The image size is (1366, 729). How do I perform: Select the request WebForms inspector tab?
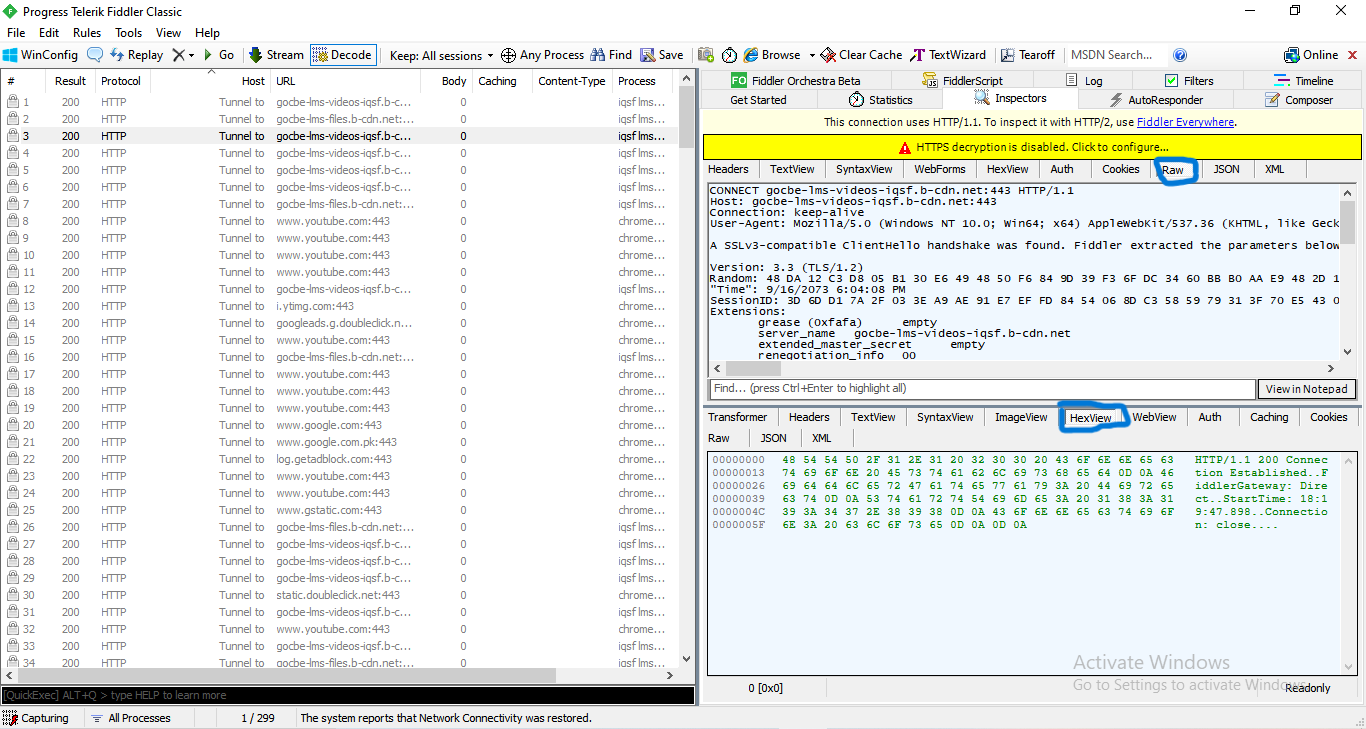point(939,170)
